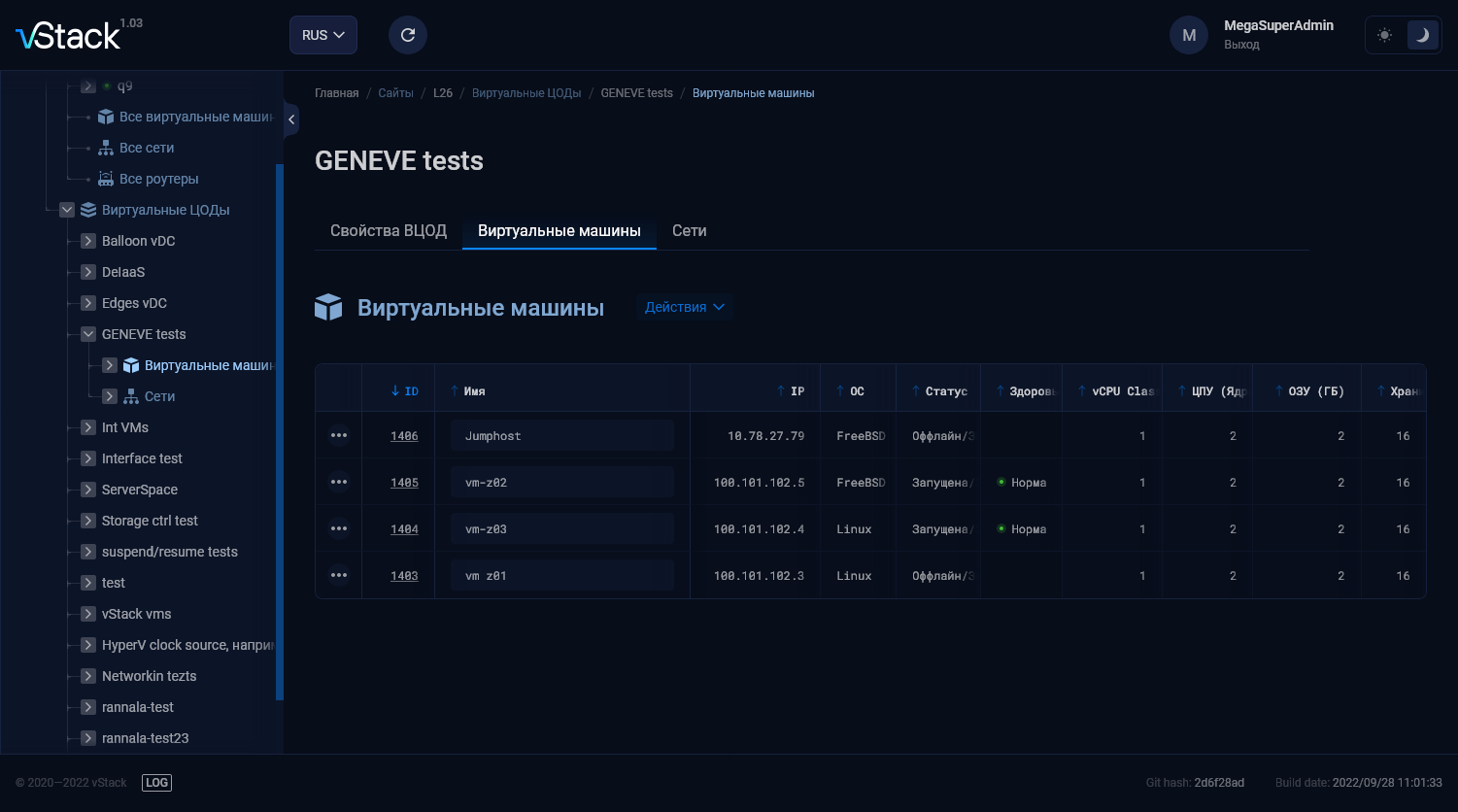Click the LOG button in footer
Image resolution: width=1458 pixels, height=812 pixels.
pyautogui.click(x=156, y=783)
